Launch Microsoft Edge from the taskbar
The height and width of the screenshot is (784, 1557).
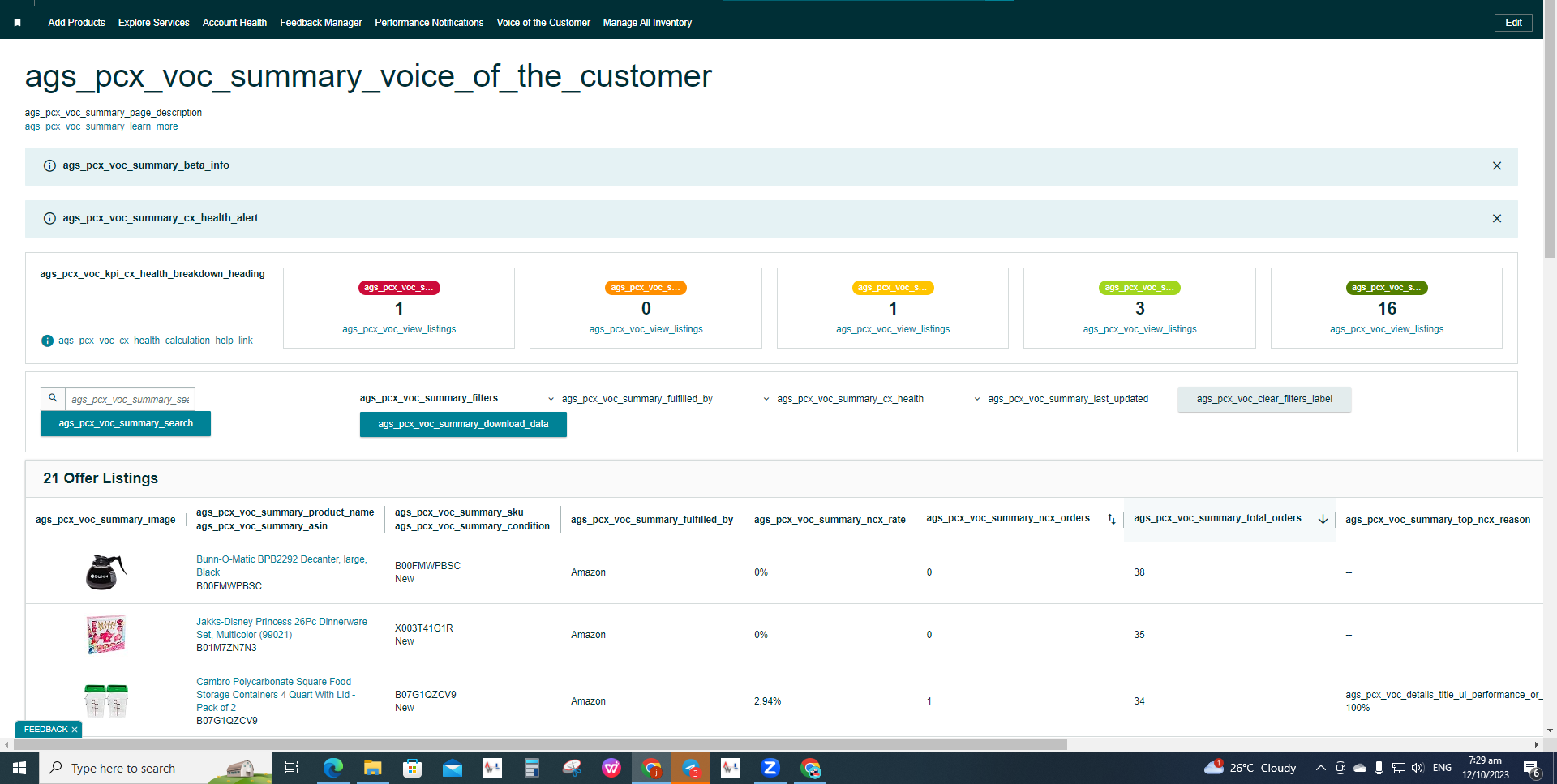(332, 768)
